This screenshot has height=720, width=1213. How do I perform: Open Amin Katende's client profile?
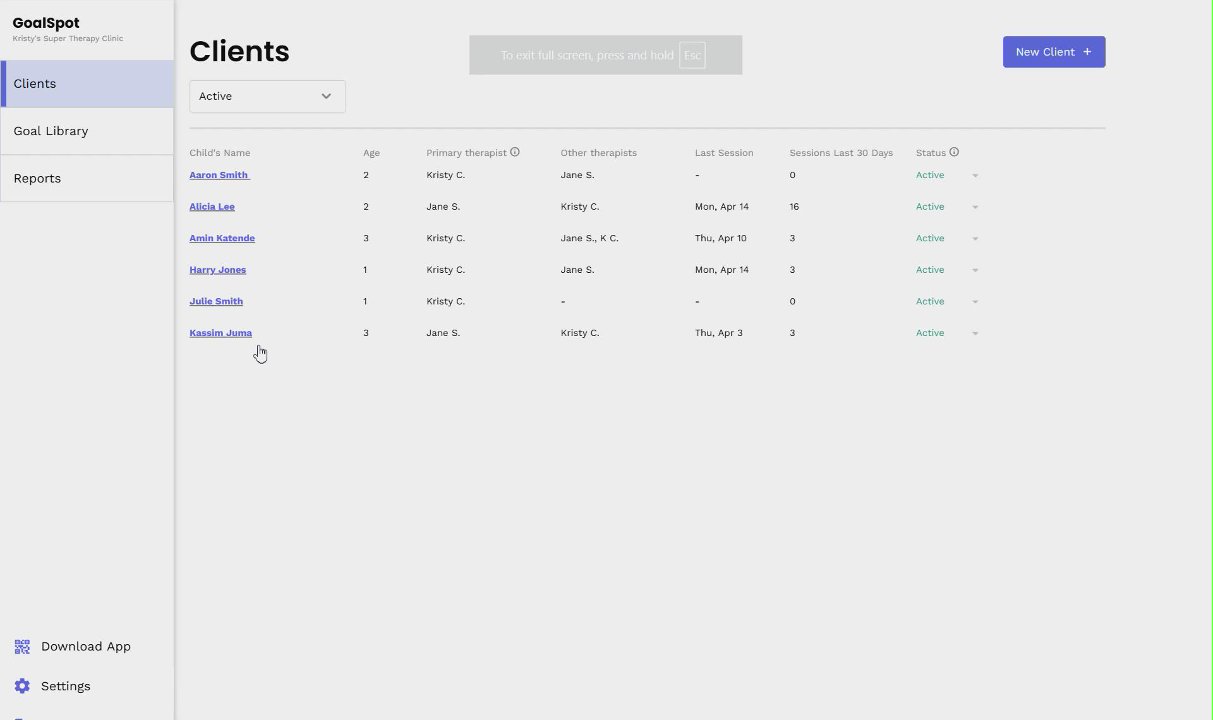pyautogui.click(x=222, y=238)
